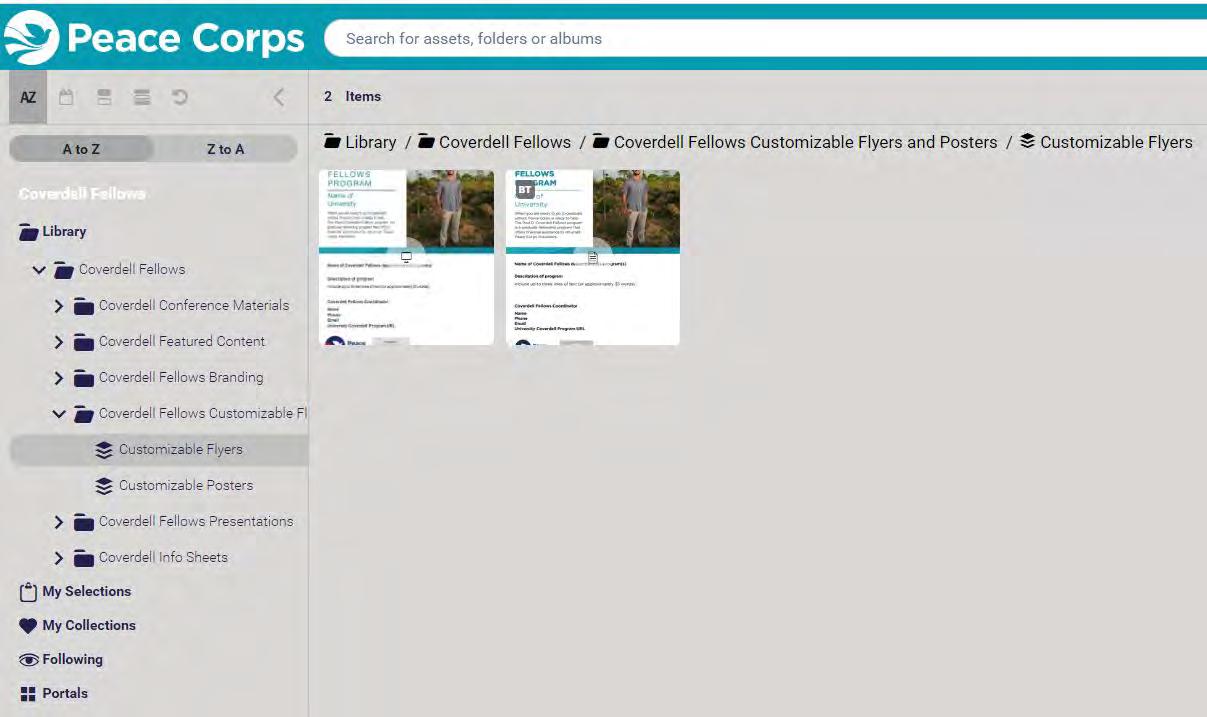Click the Peace Corps dove logo

tap(30, 38)
